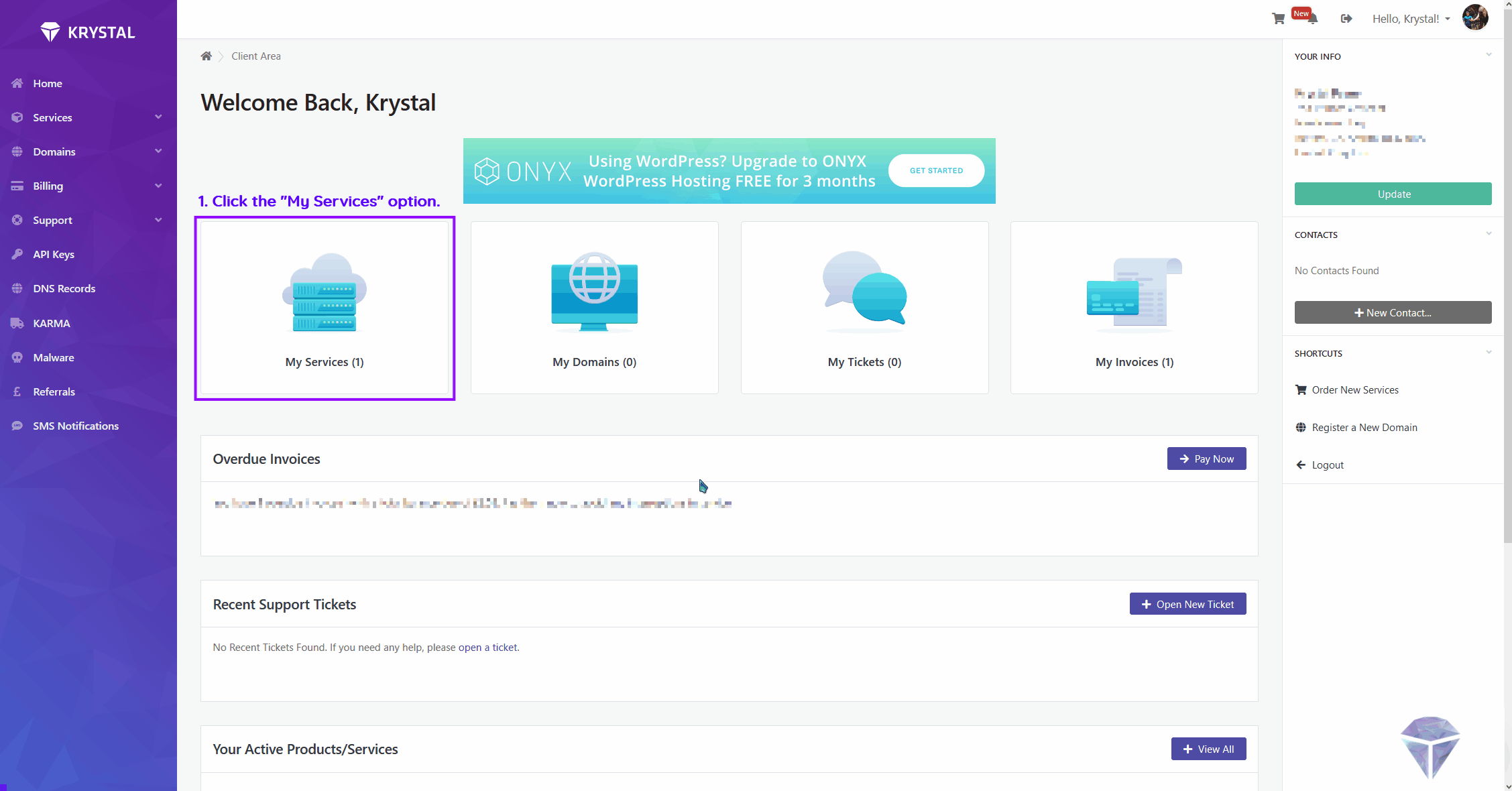Open the Order New Services shortcut
1512x791 pixels.
click(x=1355, y=389)
